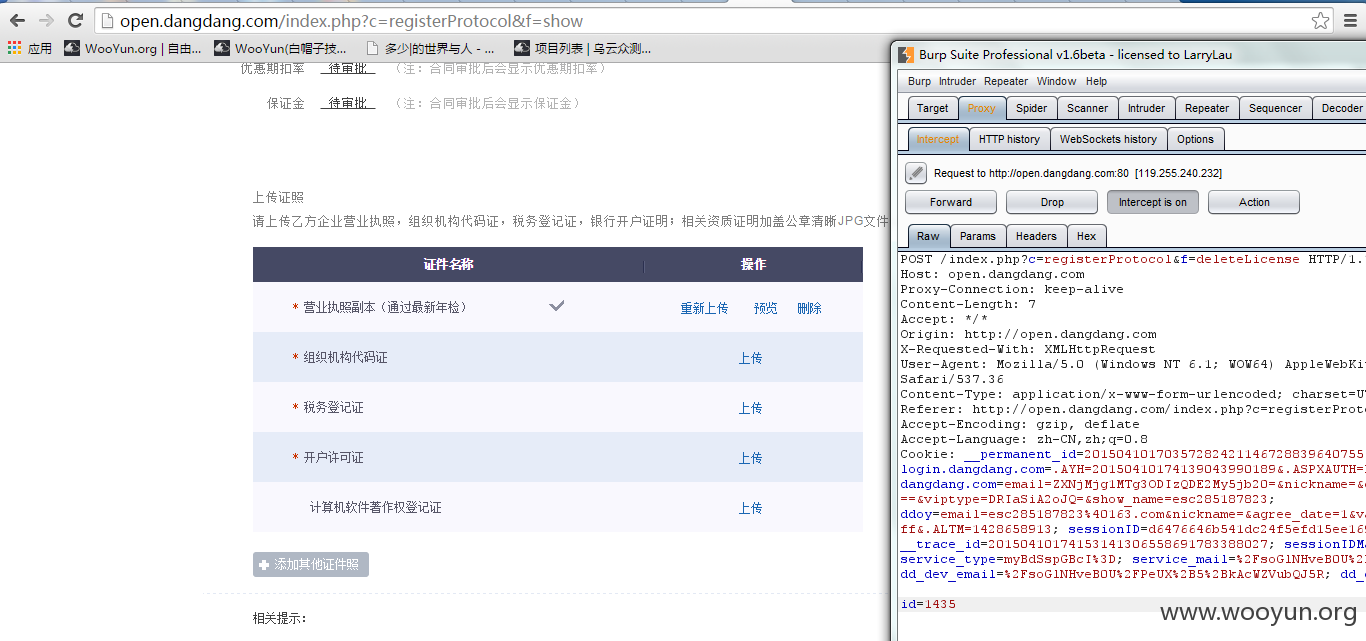Click the 添加其他证件照 button
This screenshot has height=641, width=1366.
click(311, 565)
